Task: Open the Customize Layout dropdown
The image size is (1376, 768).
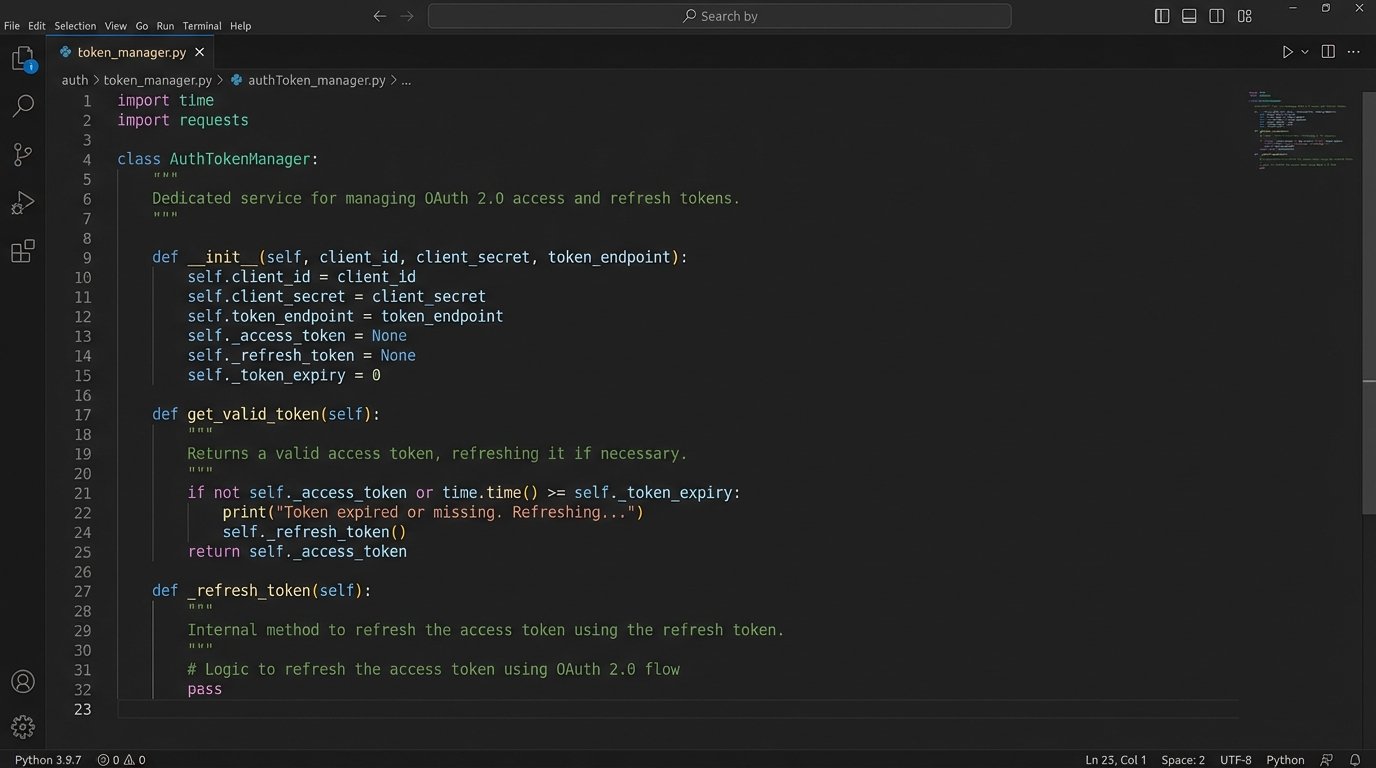Action: point(1244,16)
